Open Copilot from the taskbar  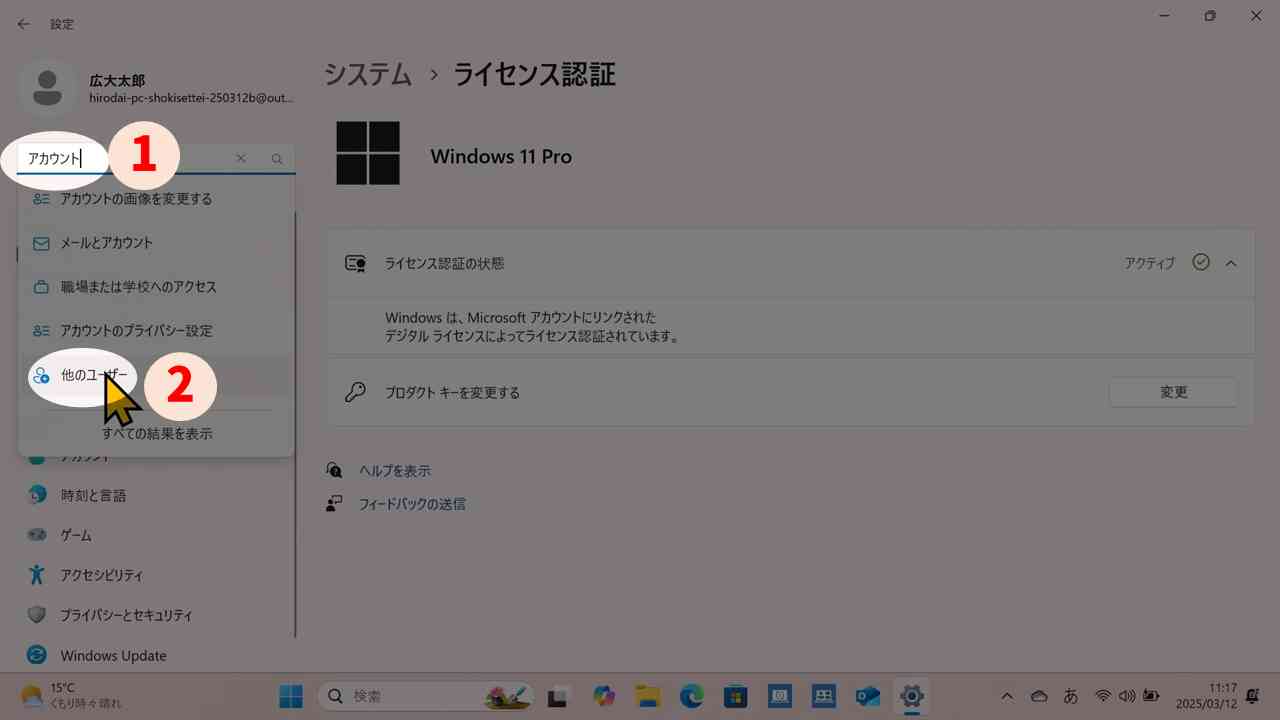(x=603, y=695)
